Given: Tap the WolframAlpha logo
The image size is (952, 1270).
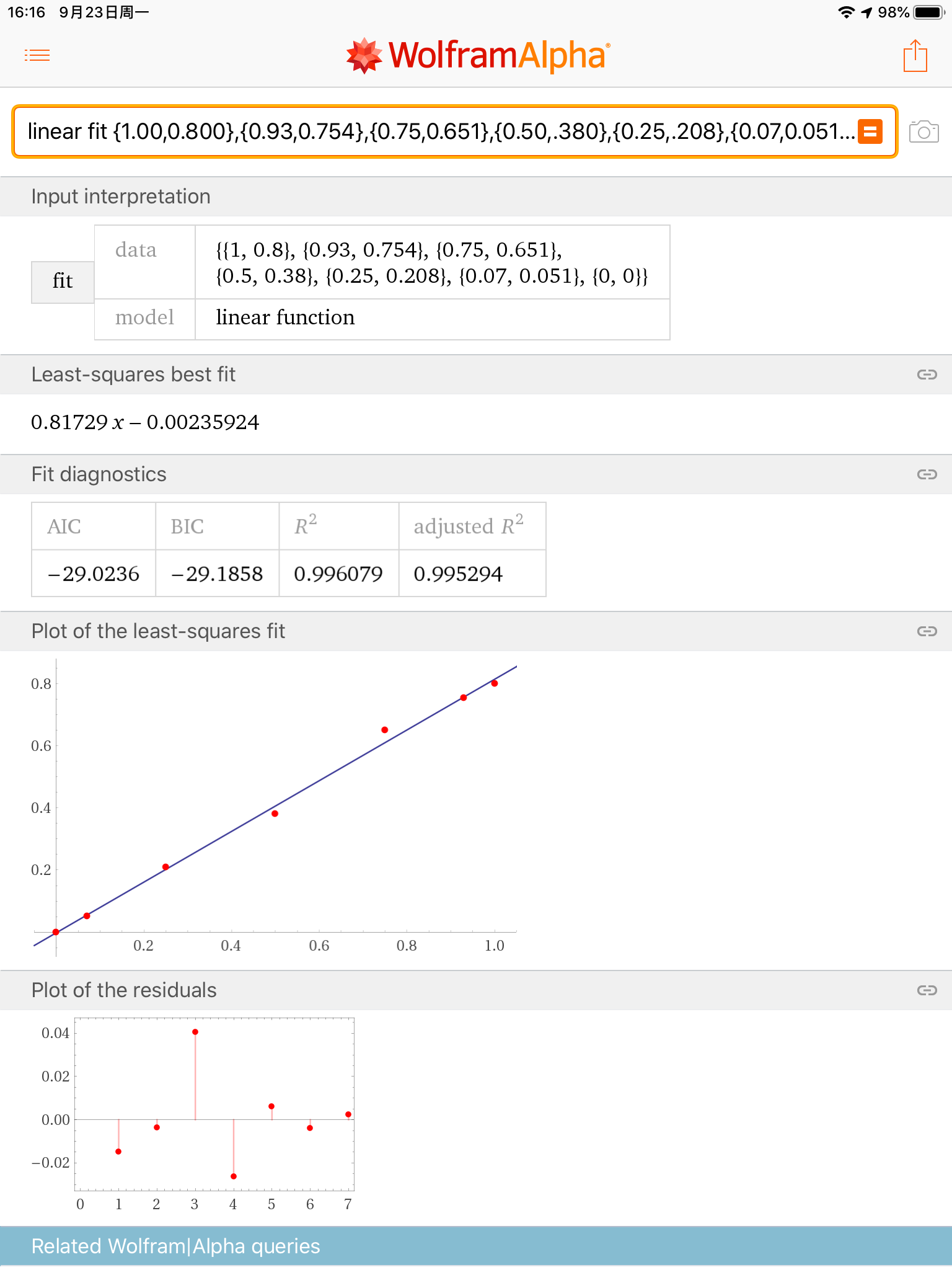Looking at the screenshot, I should point(476,55).
